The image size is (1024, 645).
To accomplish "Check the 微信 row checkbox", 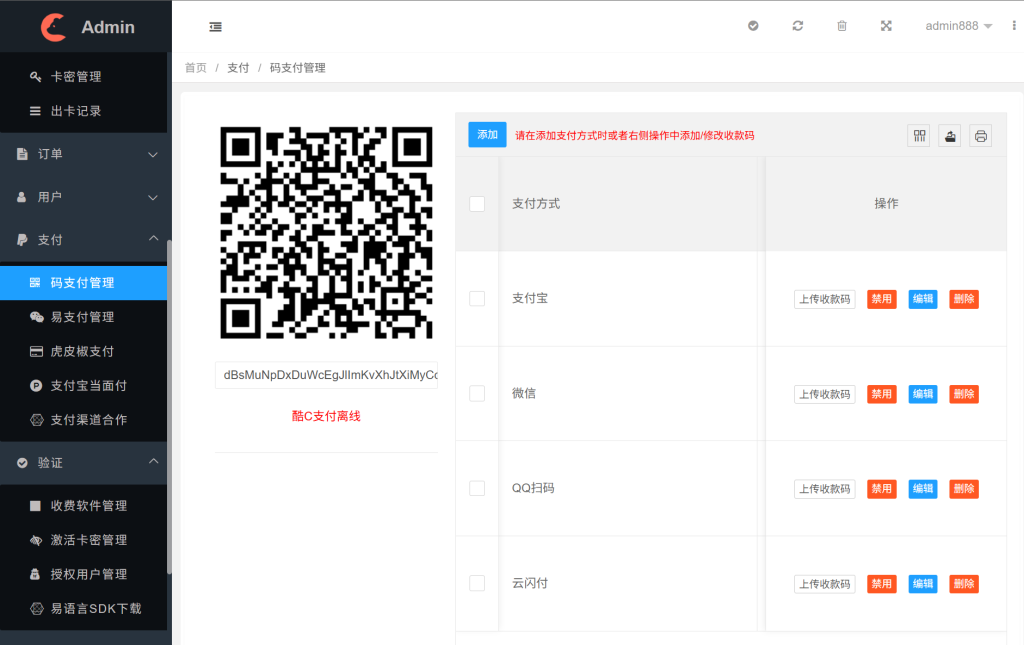I will coord(477,393).
